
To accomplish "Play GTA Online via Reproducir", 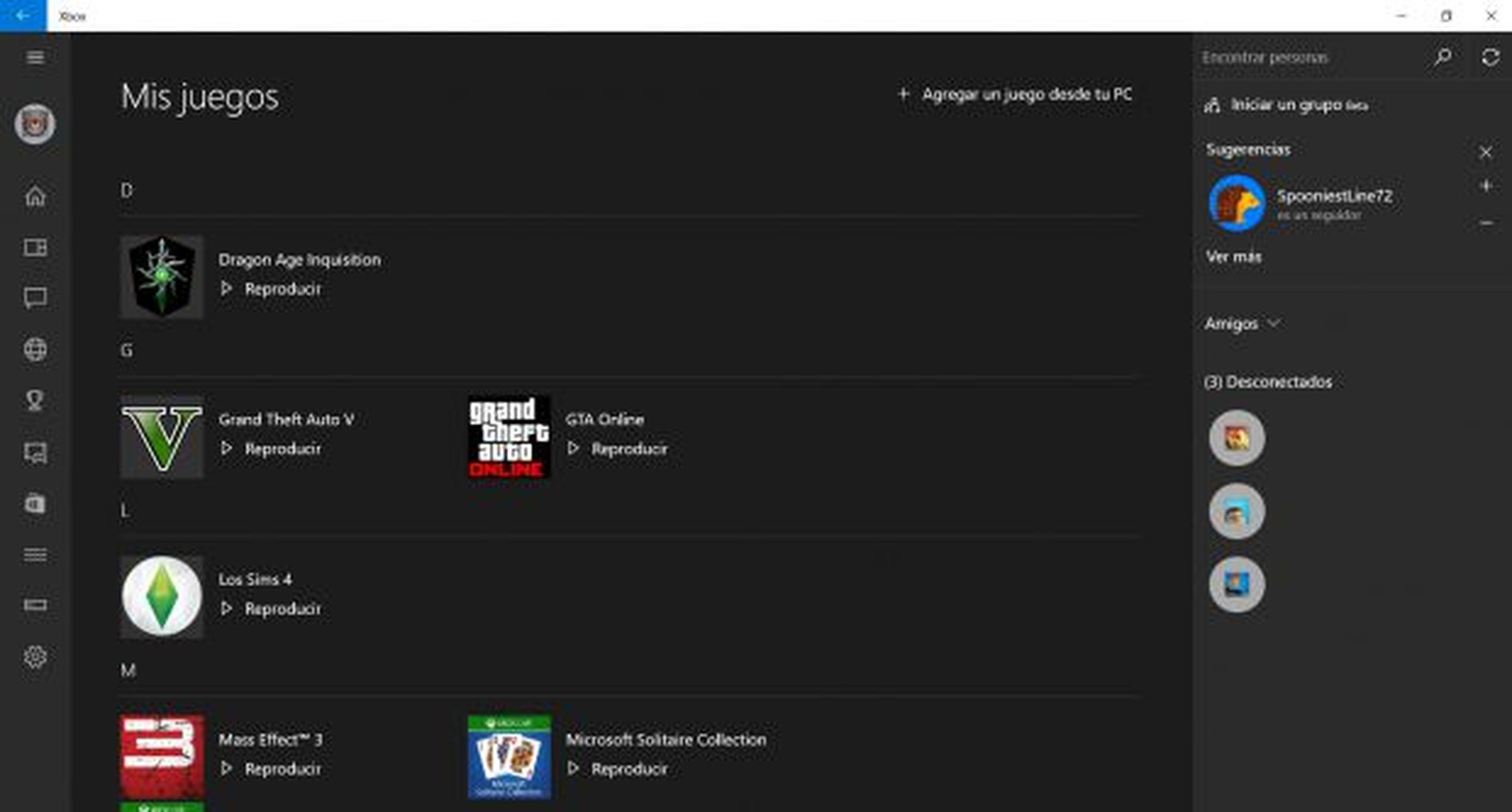I will point(617,449).
